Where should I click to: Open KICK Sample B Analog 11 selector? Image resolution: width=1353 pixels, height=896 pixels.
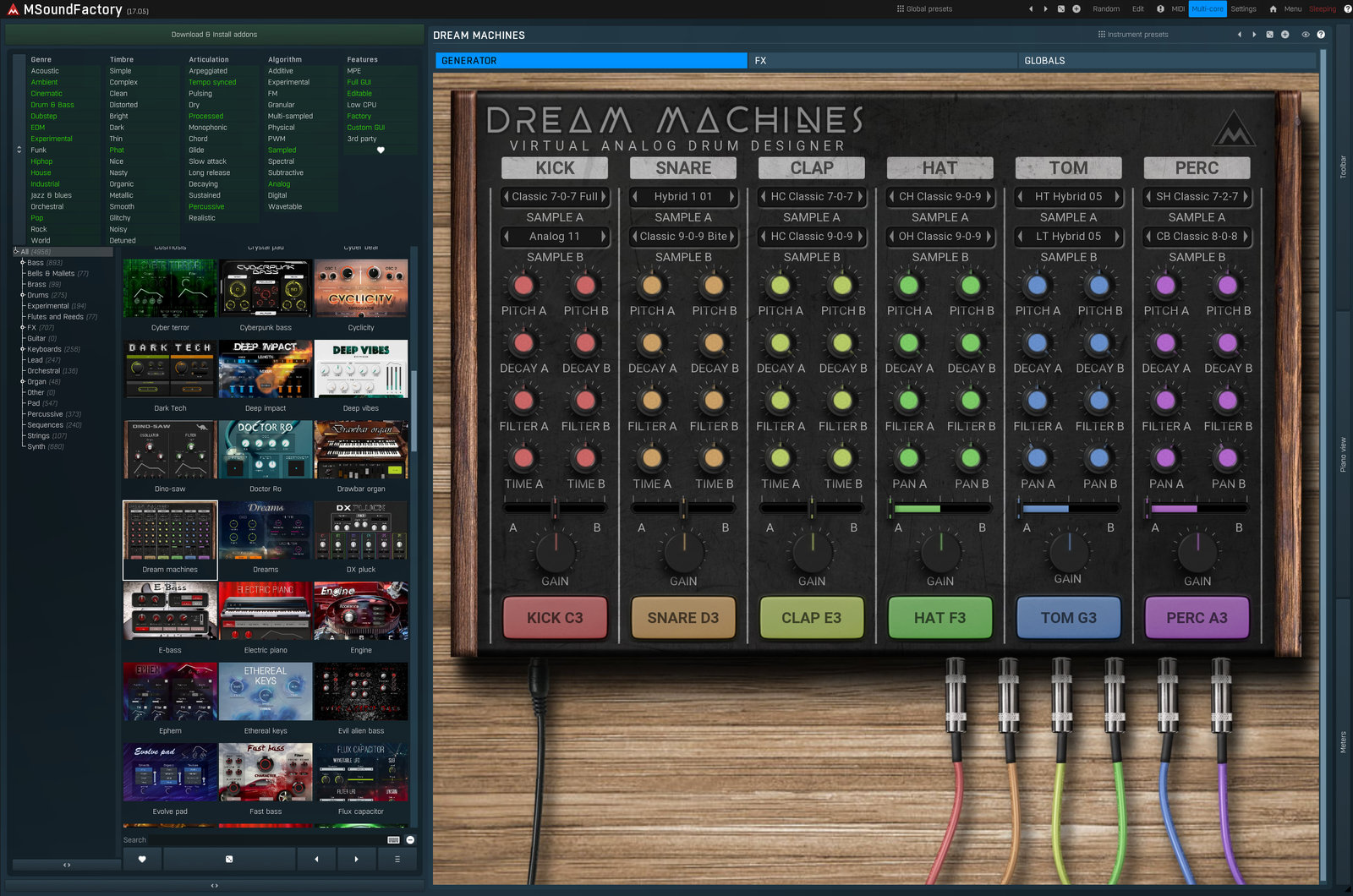(x=555, y=237)
